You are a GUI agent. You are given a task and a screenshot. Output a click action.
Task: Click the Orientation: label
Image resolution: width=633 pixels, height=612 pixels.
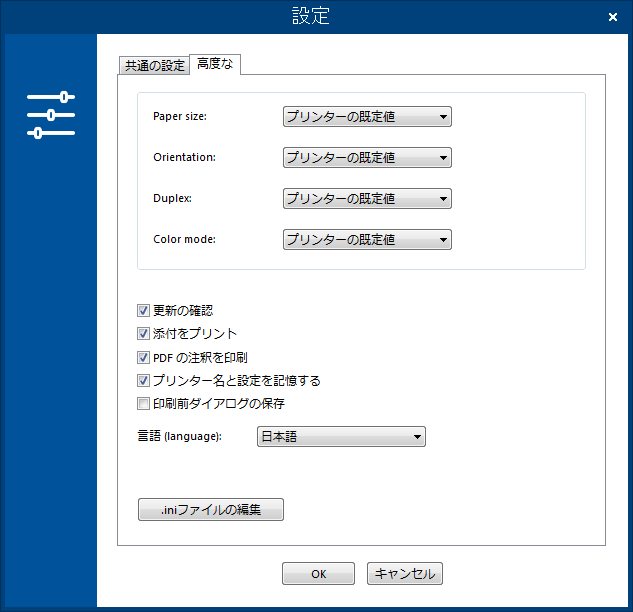[184, 157]
